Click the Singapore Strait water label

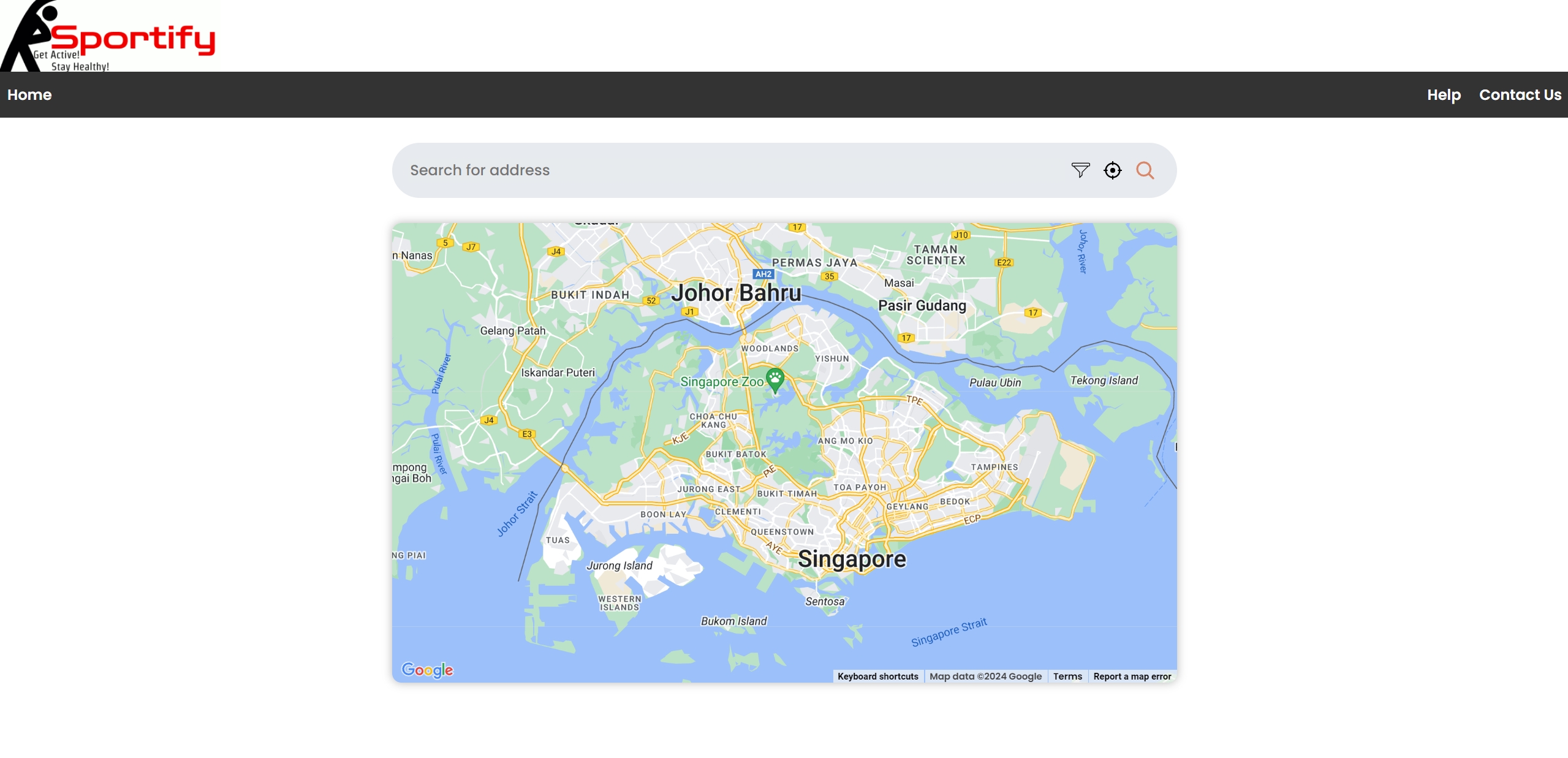[949, 632]
